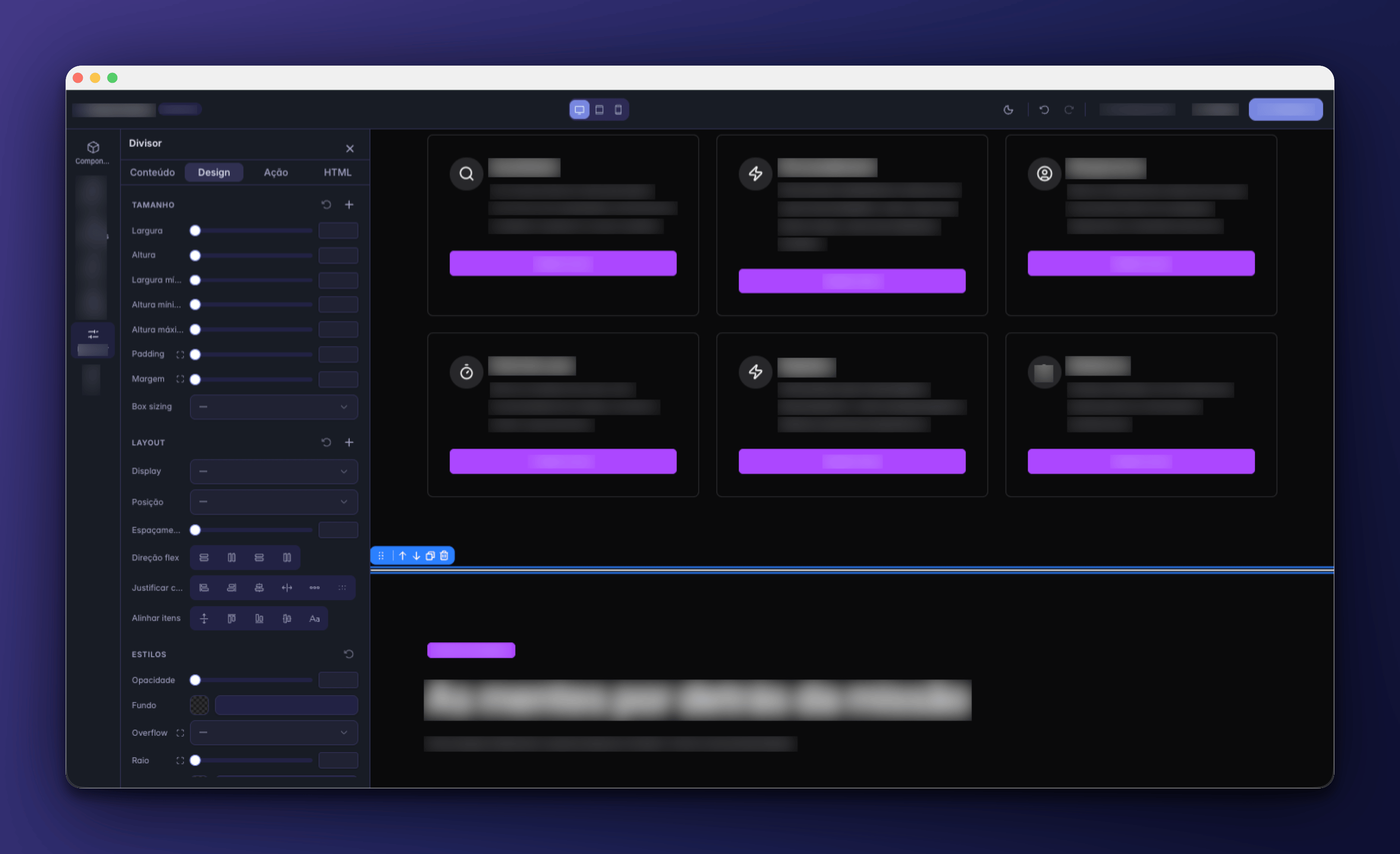Click the Raio slider handle
The height and width of the screenshot is (854, 1400).
tap(195, 760)
